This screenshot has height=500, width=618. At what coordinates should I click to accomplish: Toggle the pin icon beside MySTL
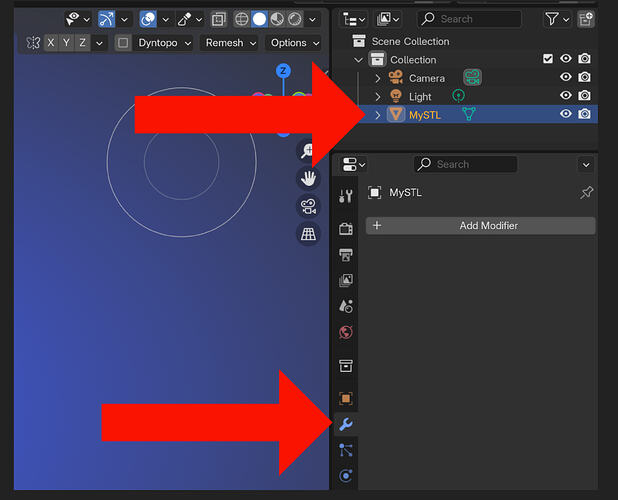point(586,193)
